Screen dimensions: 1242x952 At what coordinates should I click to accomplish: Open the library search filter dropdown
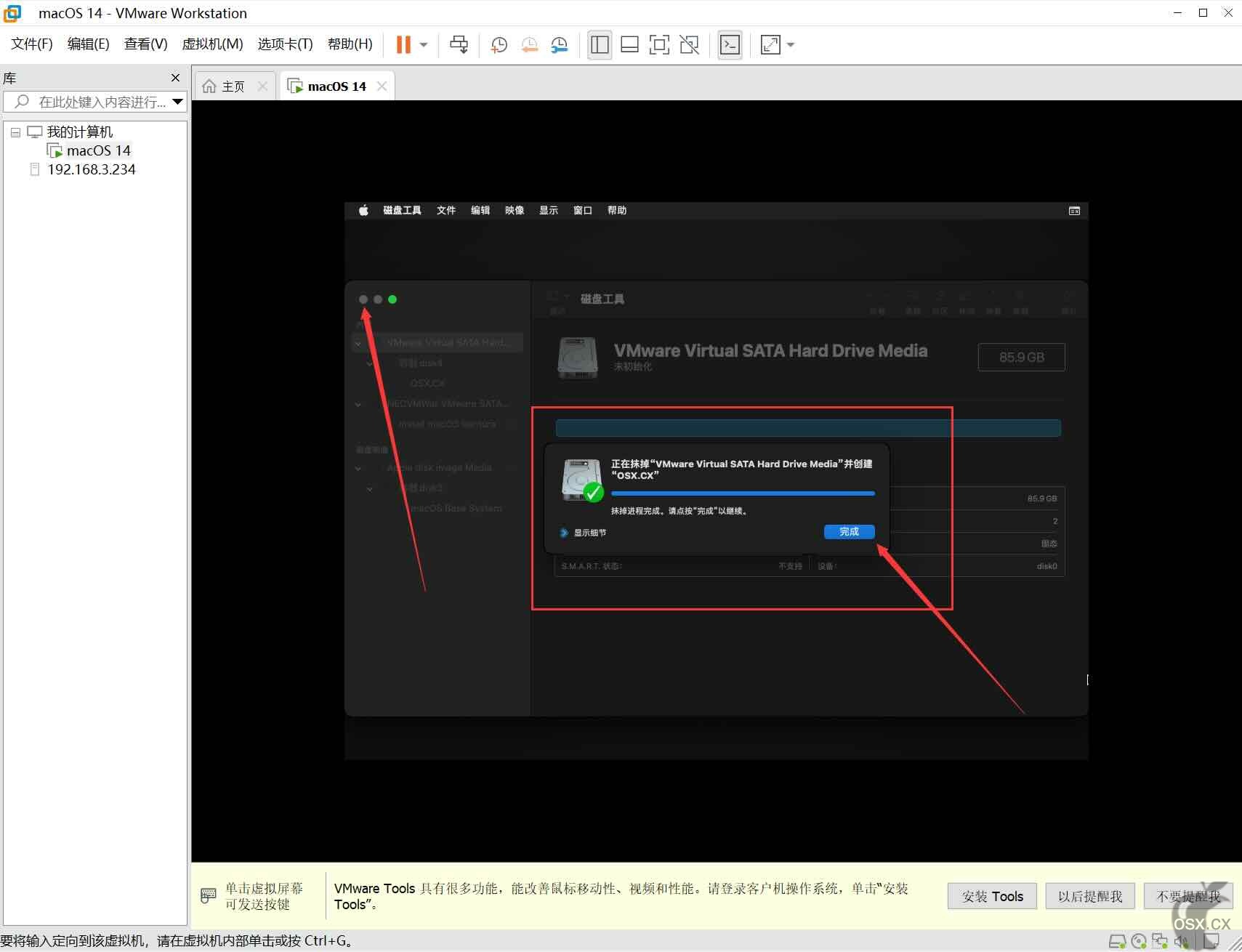pos(177,102)
